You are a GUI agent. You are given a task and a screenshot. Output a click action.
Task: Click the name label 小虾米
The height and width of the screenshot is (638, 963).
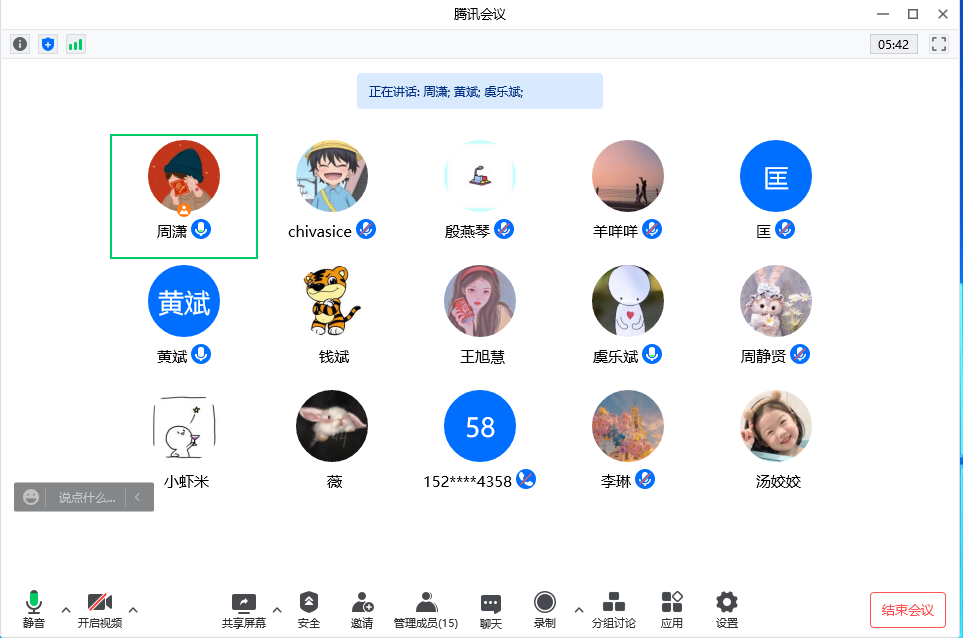pos(186,481)
